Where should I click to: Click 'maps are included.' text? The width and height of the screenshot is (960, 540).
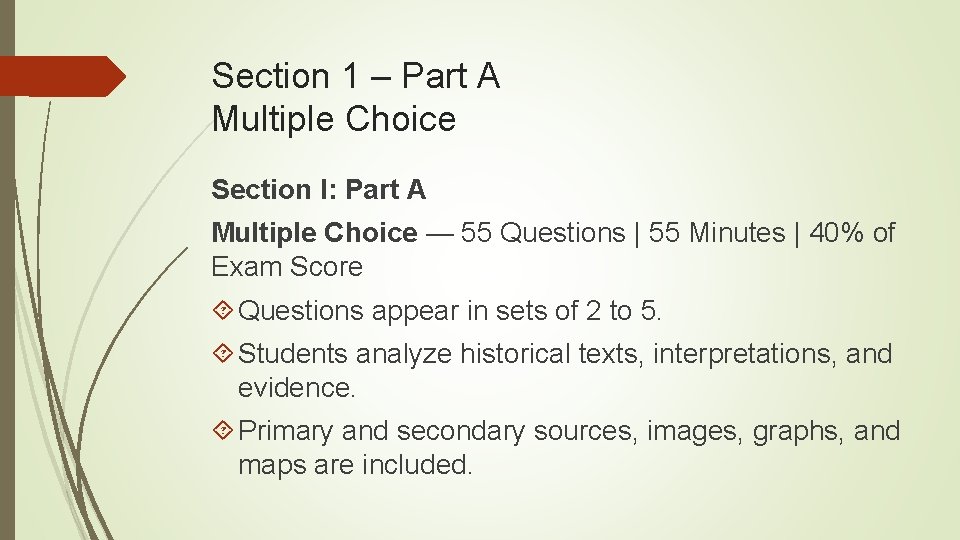[355, 465]
